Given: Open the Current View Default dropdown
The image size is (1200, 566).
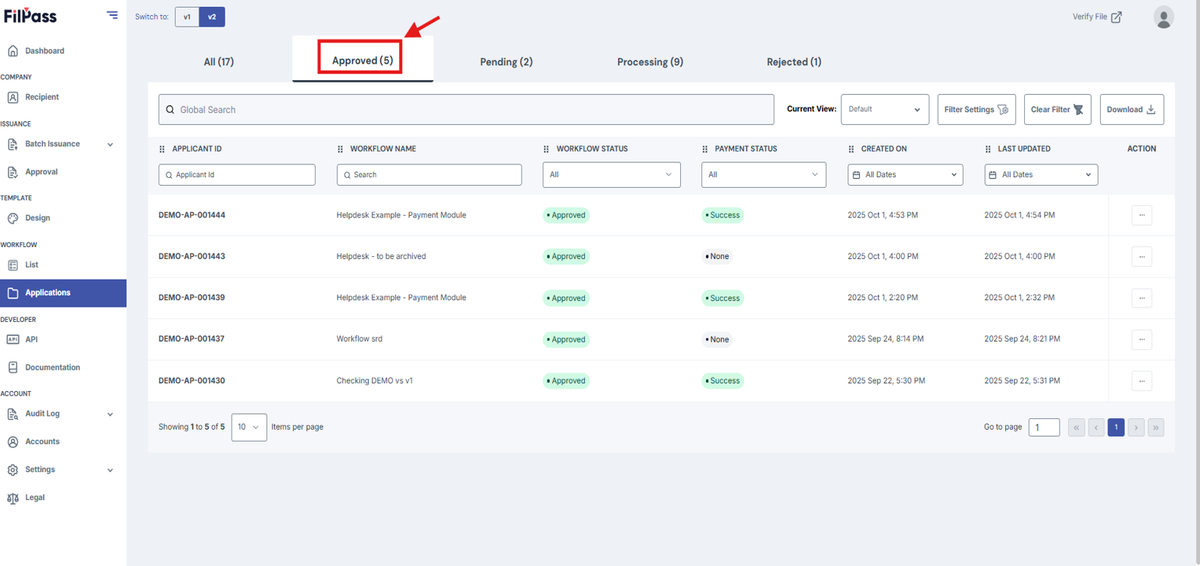Looking at the screenshot, I should coord(885,109).
